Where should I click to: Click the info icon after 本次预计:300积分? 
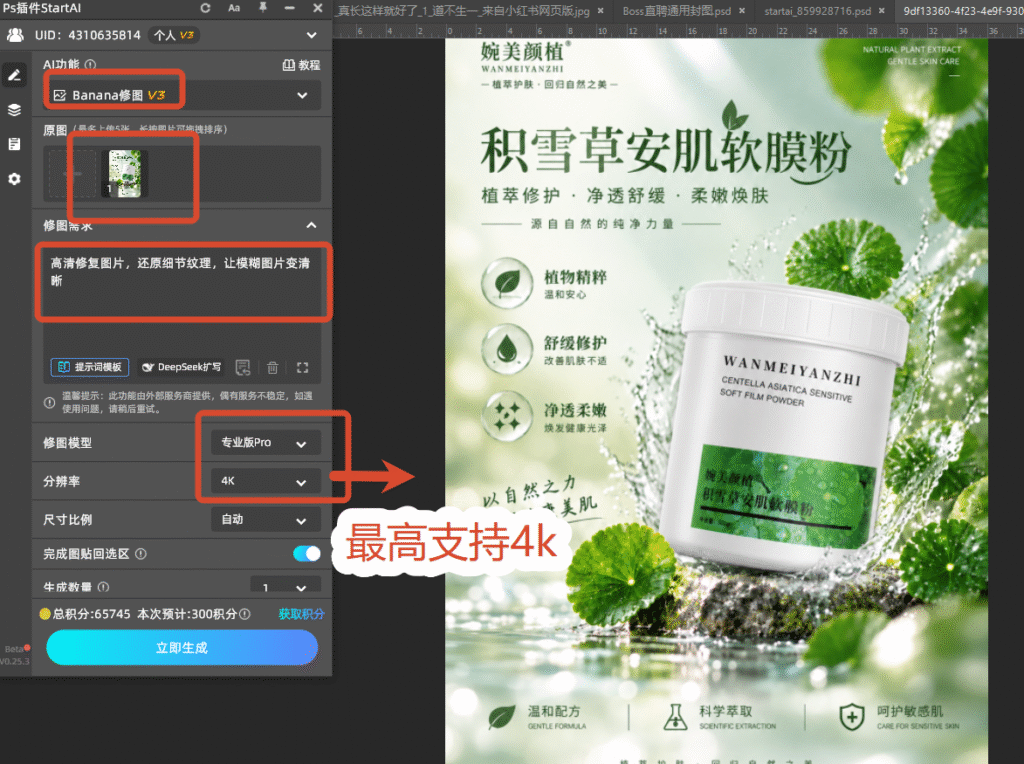point(244,614)
